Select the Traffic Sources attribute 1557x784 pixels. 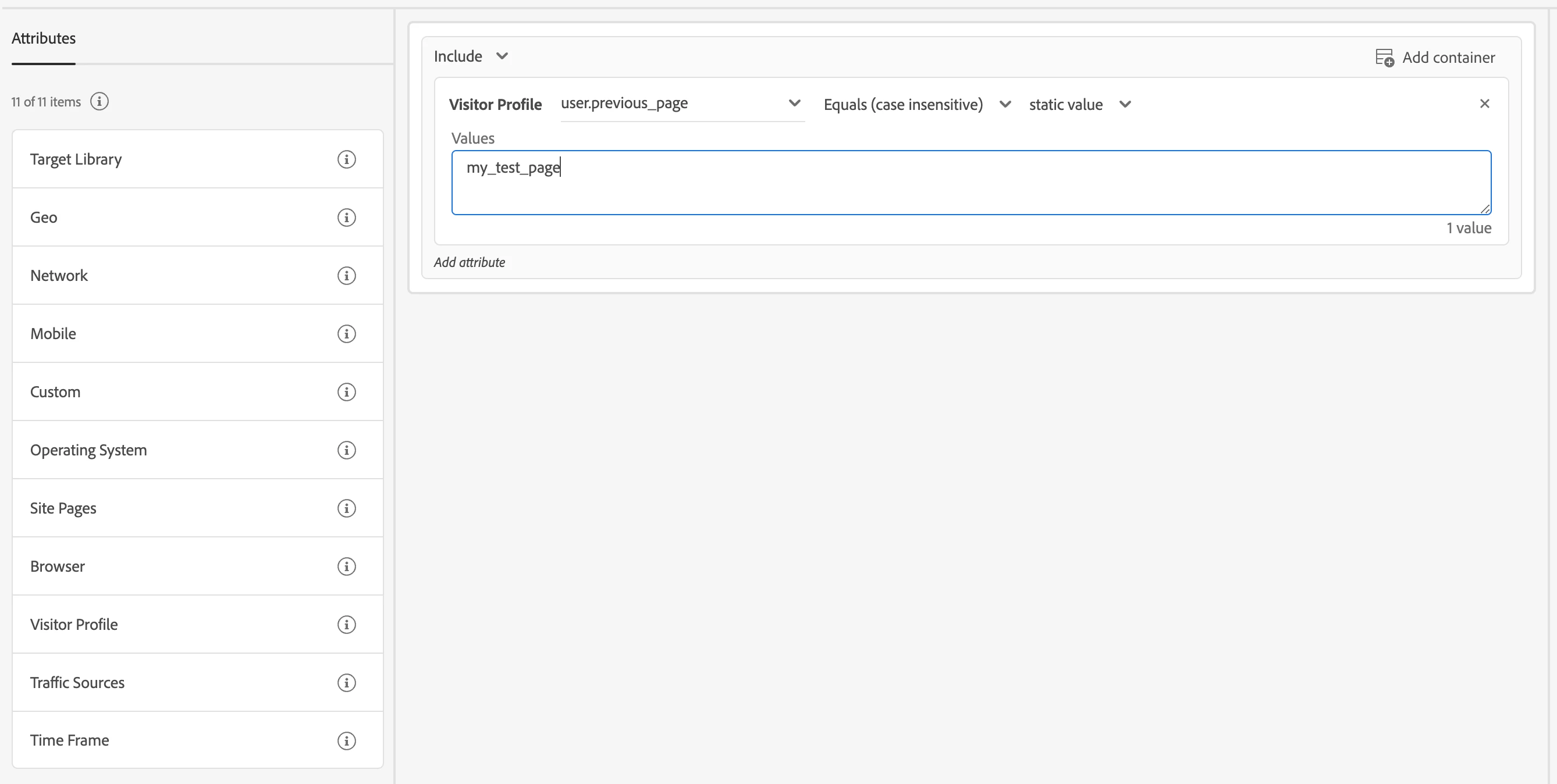[77, 683]
